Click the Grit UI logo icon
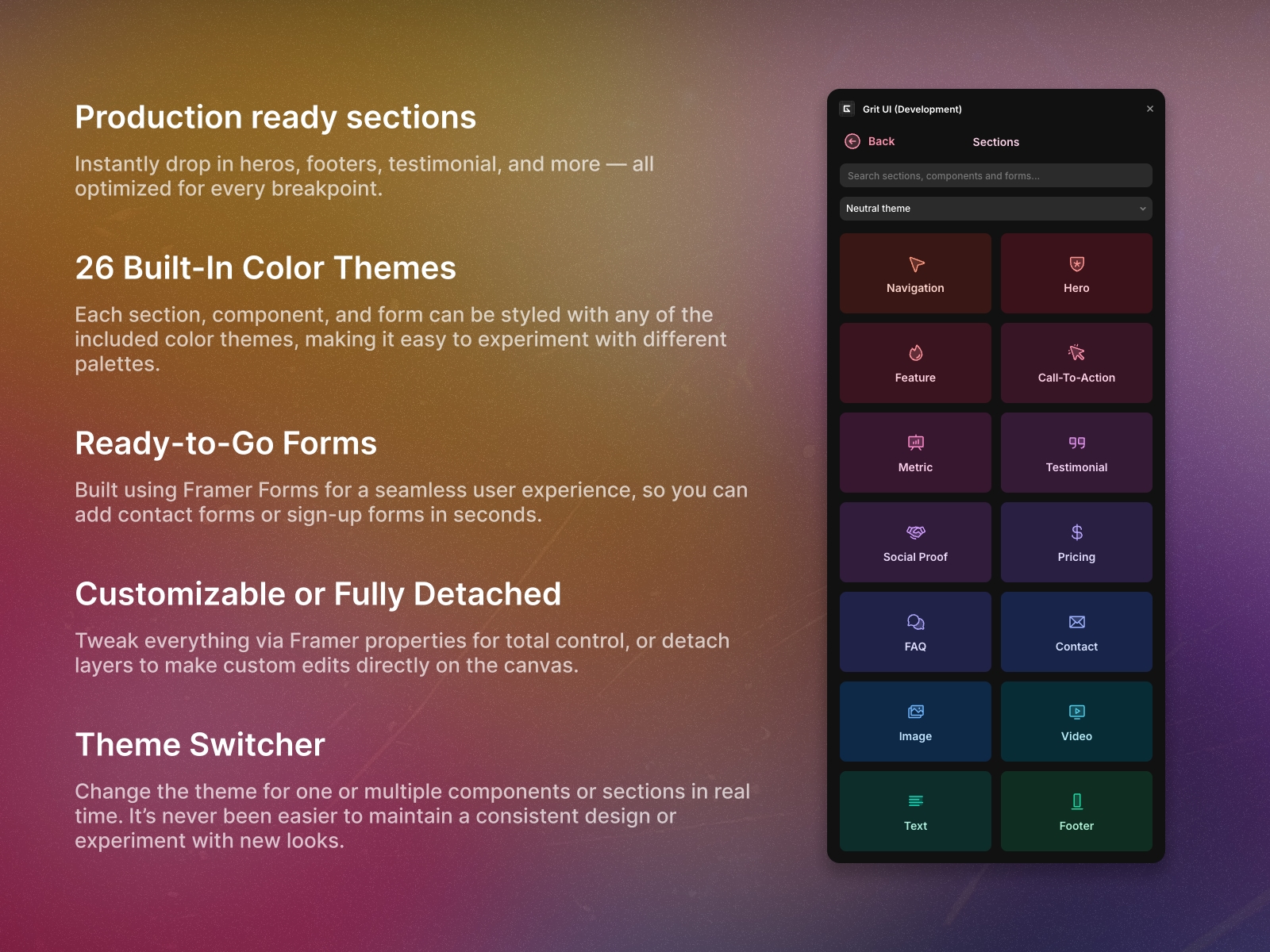 pyautogui.click(x=849, y=109)
